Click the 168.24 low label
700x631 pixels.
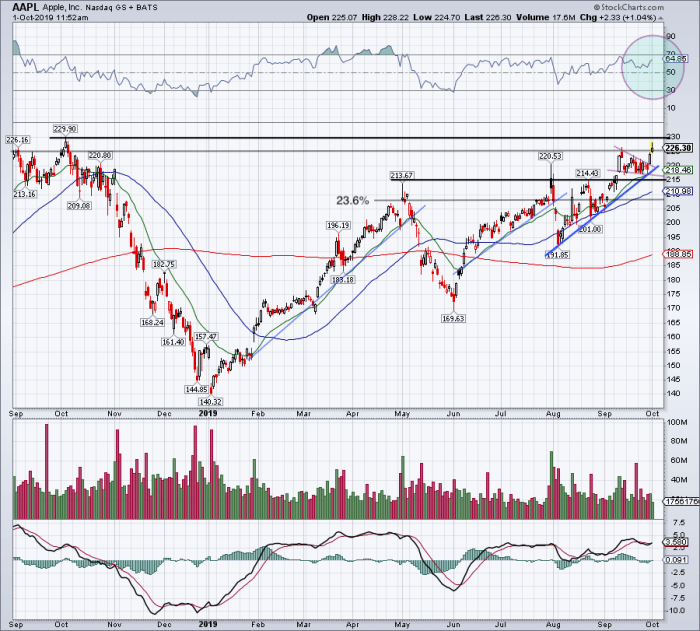152,322
